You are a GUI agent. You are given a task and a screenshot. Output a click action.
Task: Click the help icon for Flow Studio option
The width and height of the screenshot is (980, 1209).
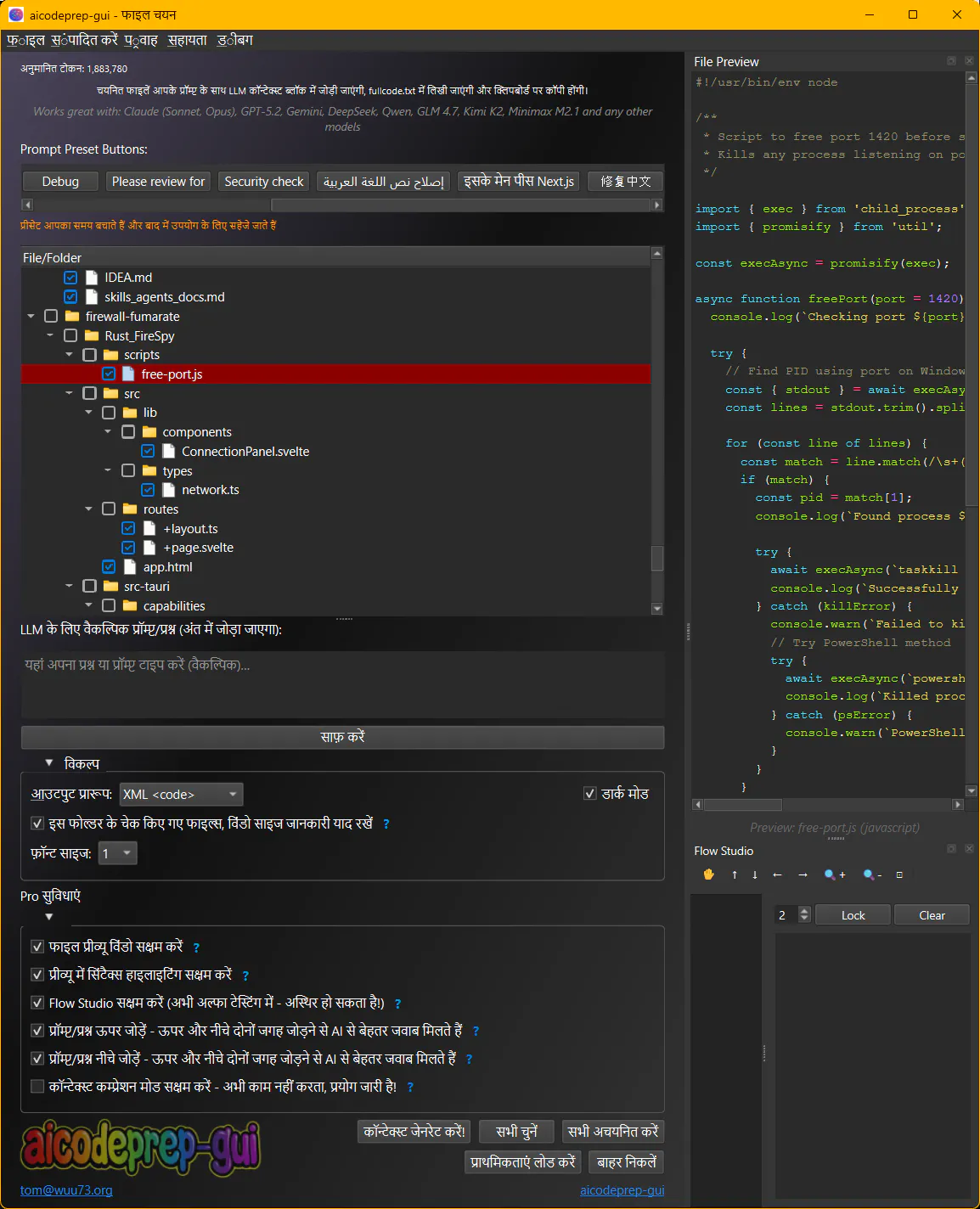(x=397, y=1004)
